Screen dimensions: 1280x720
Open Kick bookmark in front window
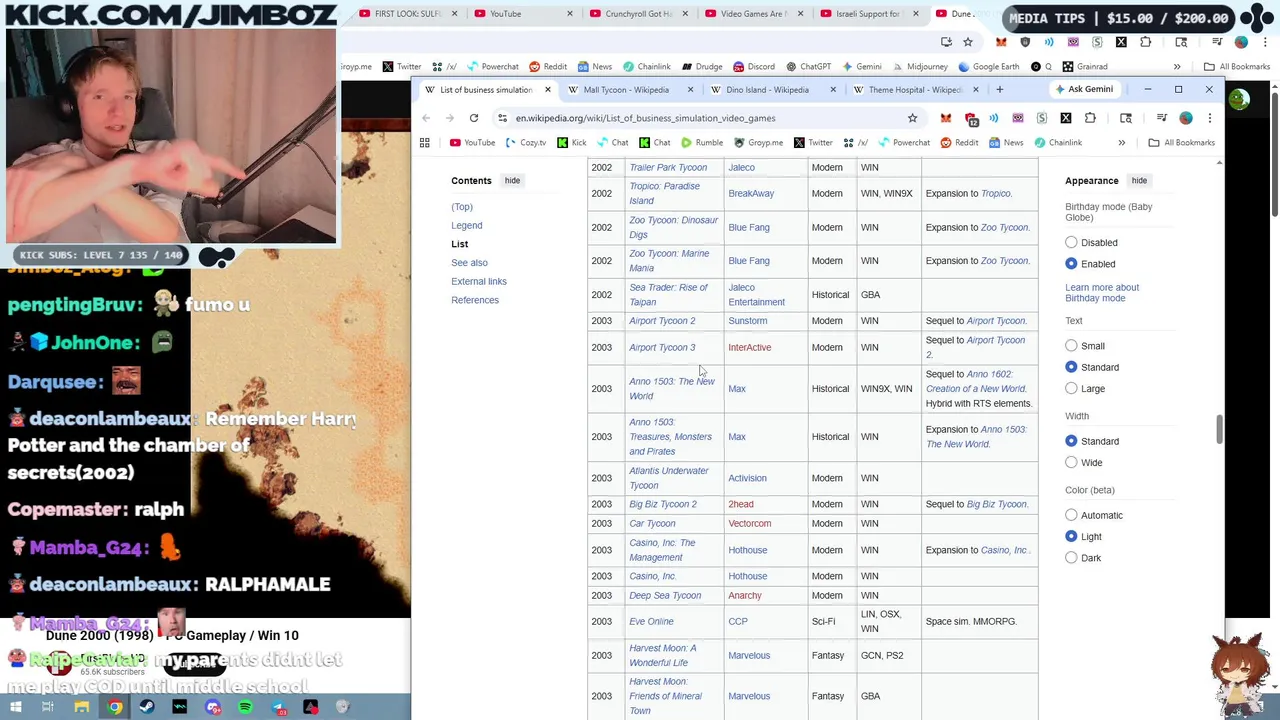[x=572, y=143]
